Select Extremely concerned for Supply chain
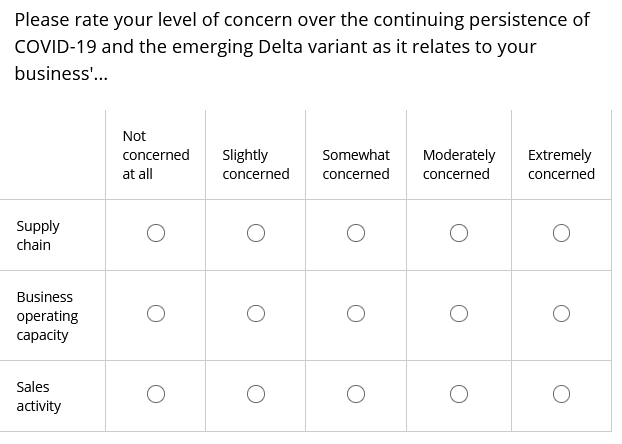Viewport: 622px width, 444px height. click(x=561, y=233)
